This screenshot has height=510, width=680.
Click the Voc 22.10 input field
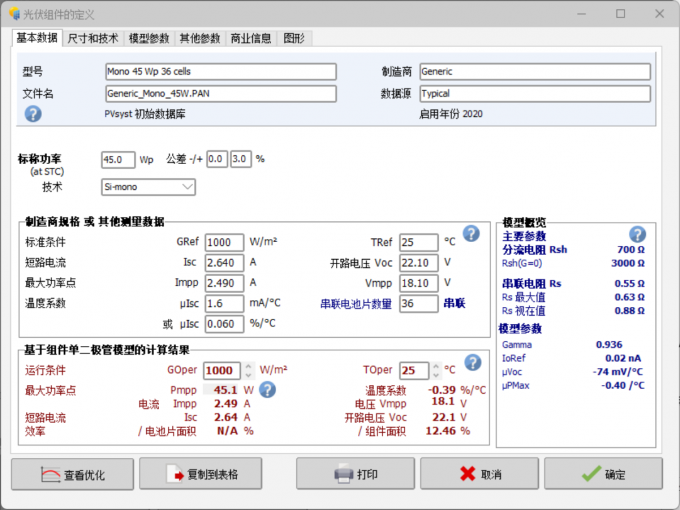[x=418, y=262]
